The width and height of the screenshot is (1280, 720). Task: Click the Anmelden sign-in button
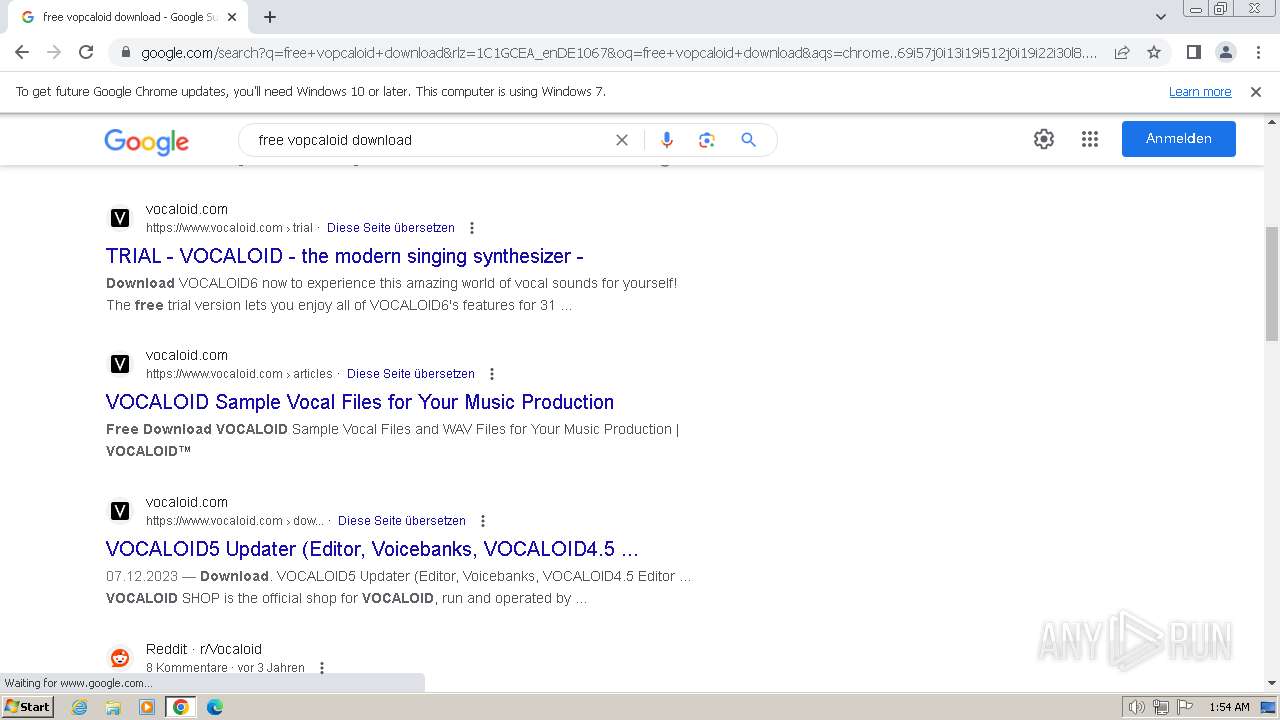[x=1179, y=139]
